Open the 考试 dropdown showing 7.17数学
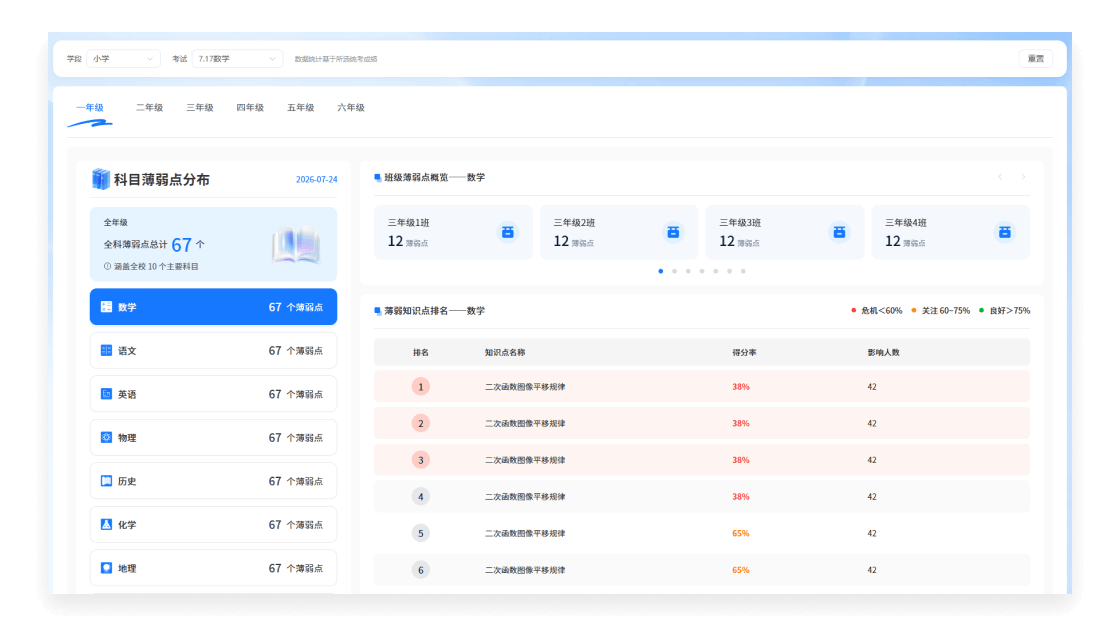Viewport: 1120px width, 640px height. pos(237,59)
